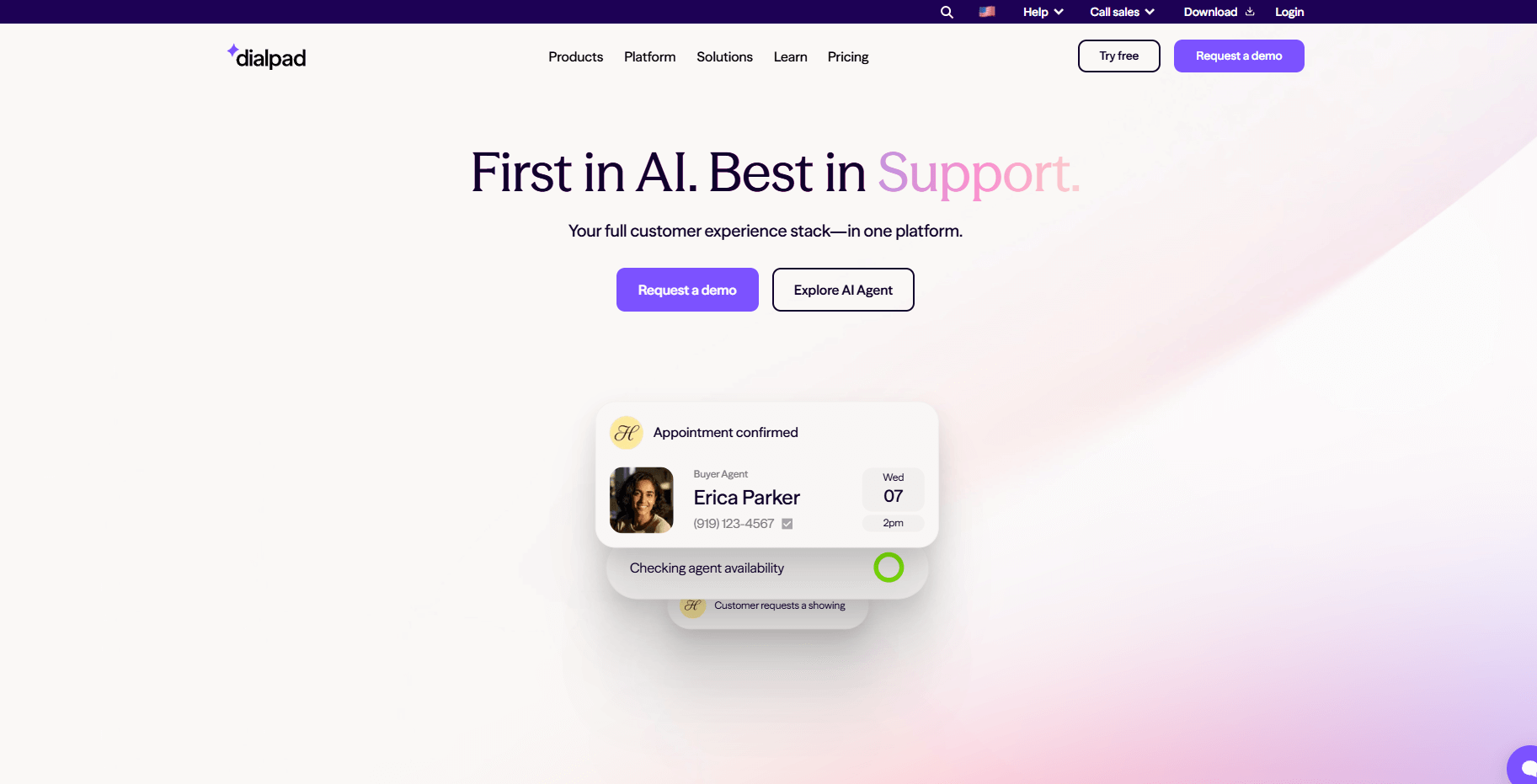Click Erica Parker's profile photo
Screen dimensions: 1537x784
pos(642,500)
